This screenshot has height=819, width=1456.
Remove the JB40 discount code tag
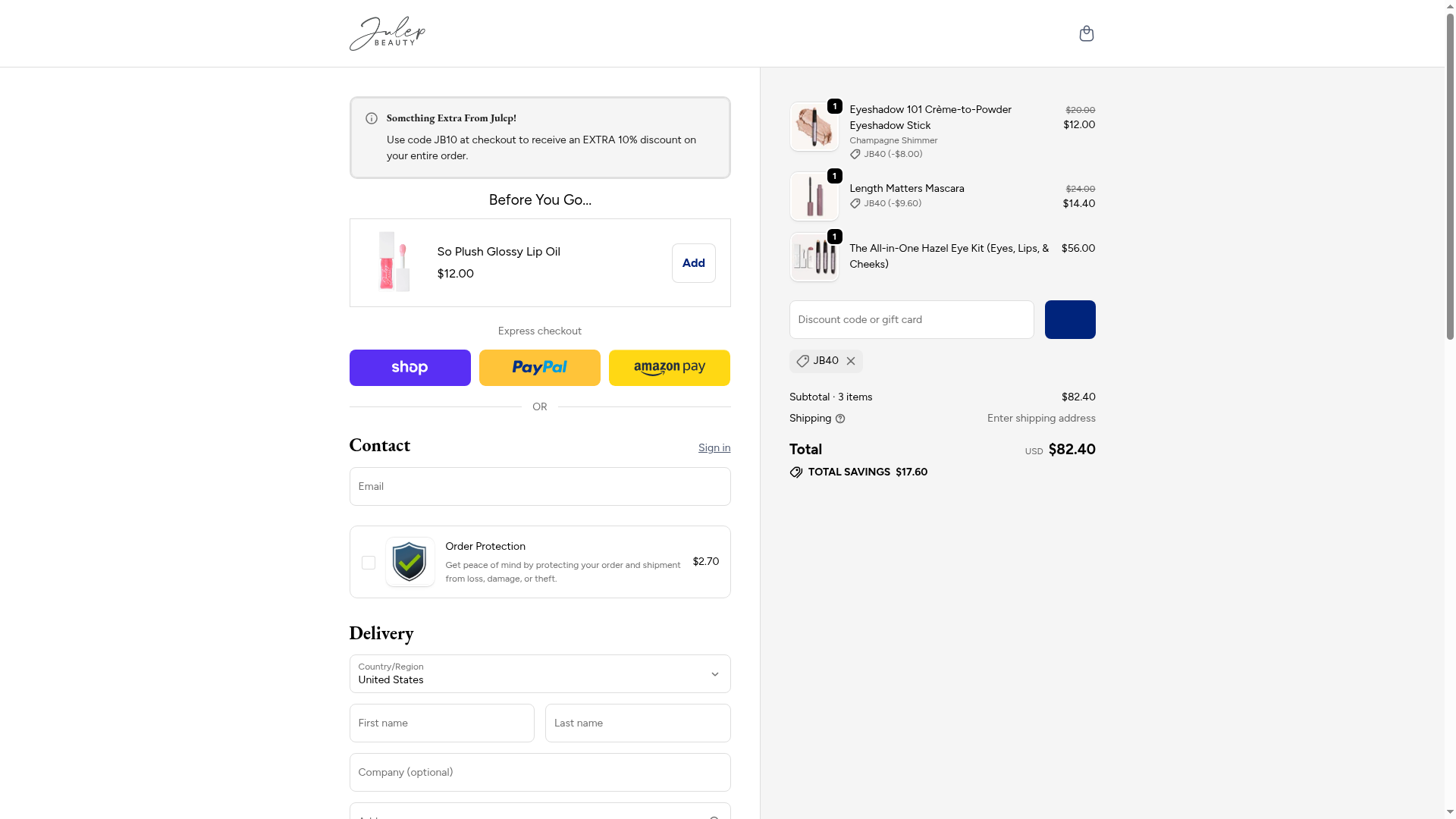(x=851, y=362)
